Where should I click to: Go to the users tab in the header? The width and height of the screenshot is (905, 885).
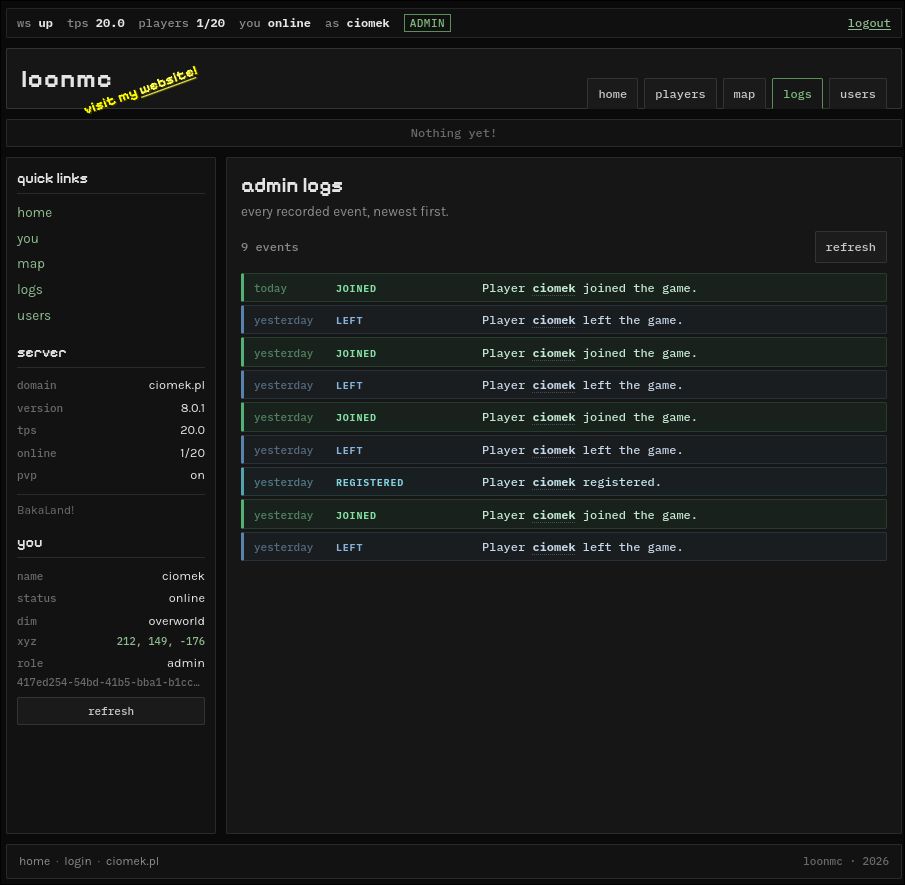(858, 94)
